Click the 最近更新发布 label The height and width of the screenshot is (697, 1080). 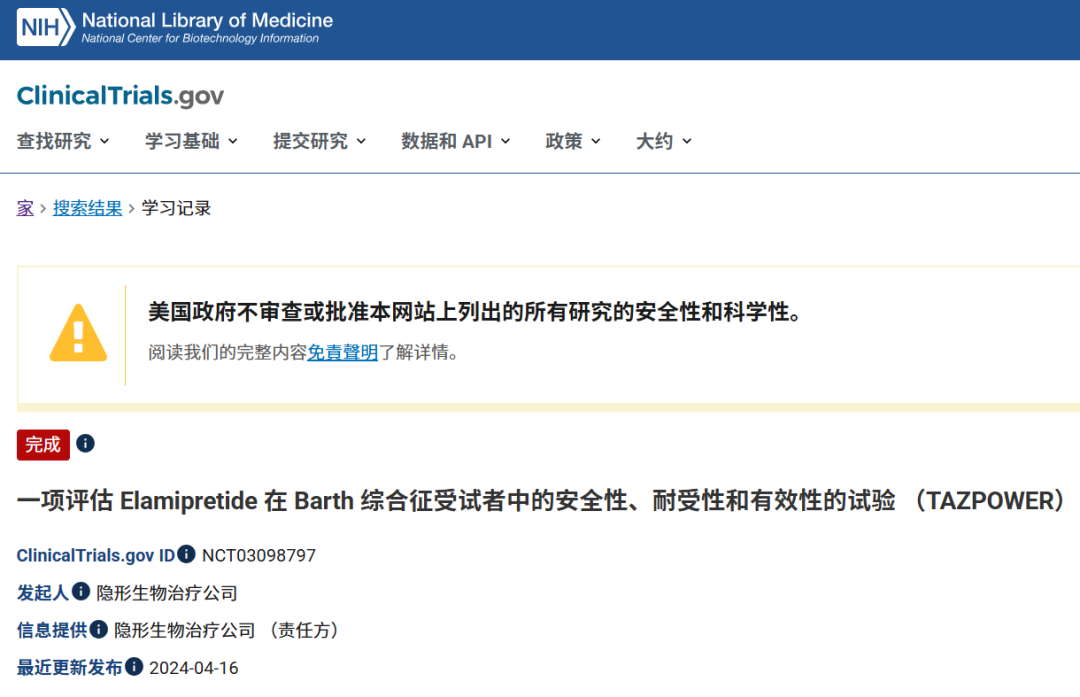click(70, 667)
